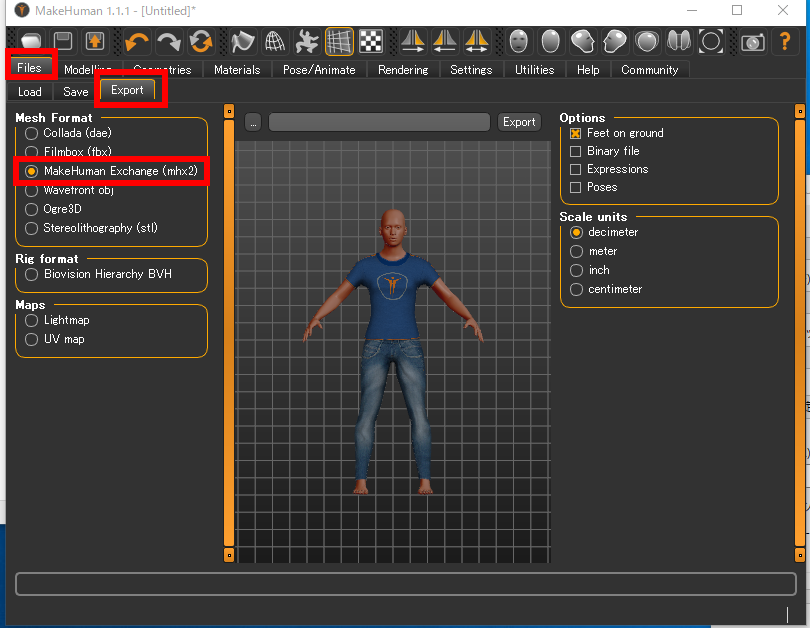Apply symmetry with right-pointing arrow icon
The height and width of the screenshot is (628, 810).
click(x=413, y=41)
